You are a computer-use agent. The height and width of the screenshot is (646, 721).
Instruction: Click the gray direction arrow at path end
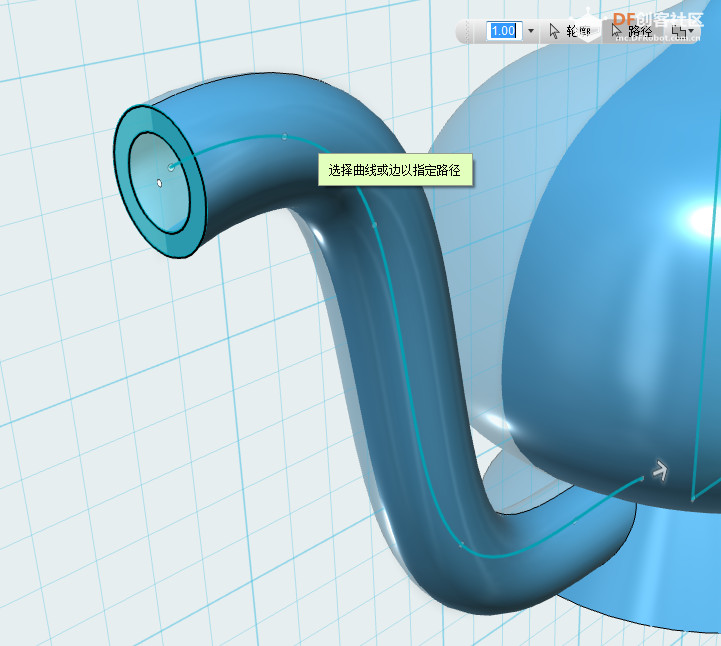659,469
